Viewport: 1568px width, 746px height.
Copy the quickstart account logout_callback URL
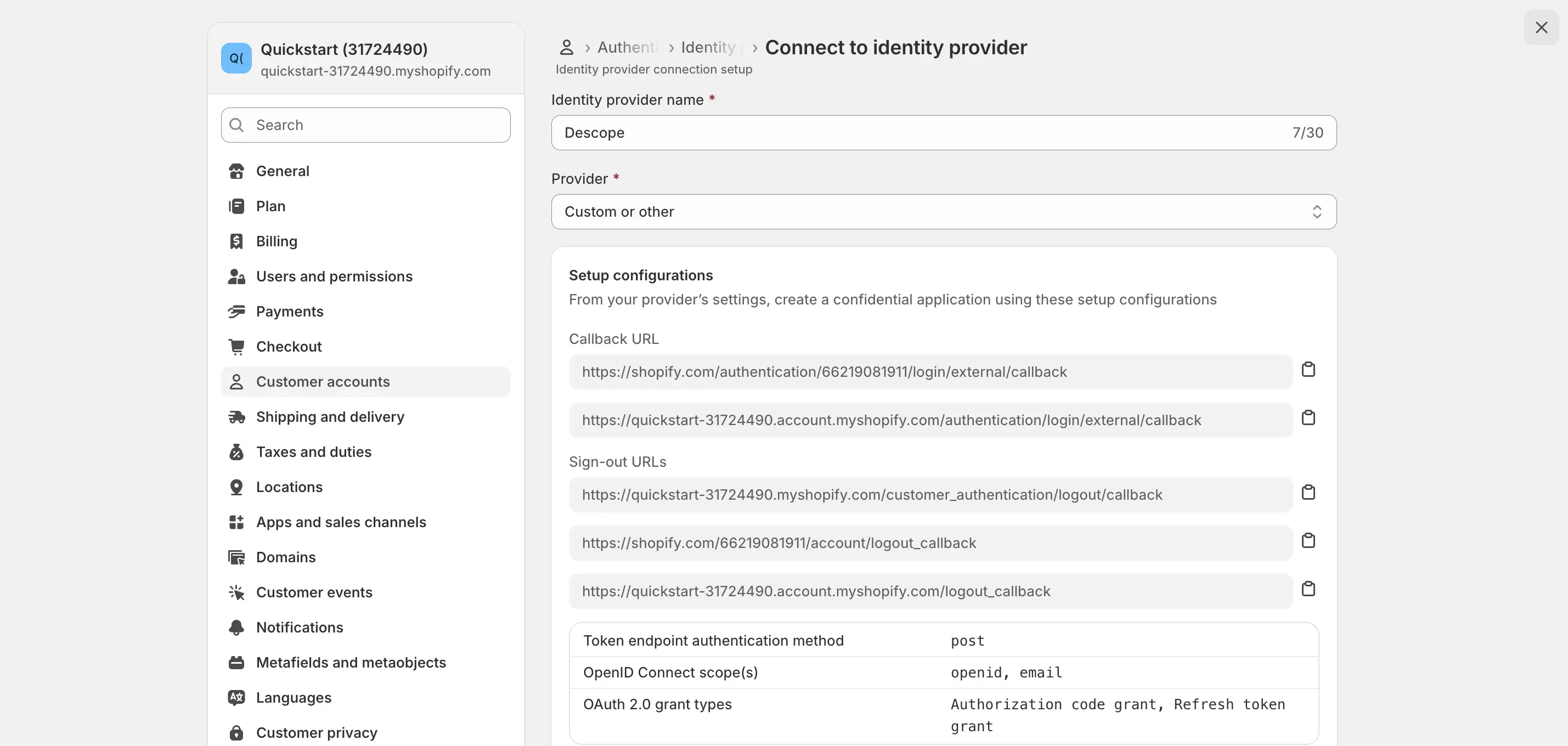pos(1308,589)
